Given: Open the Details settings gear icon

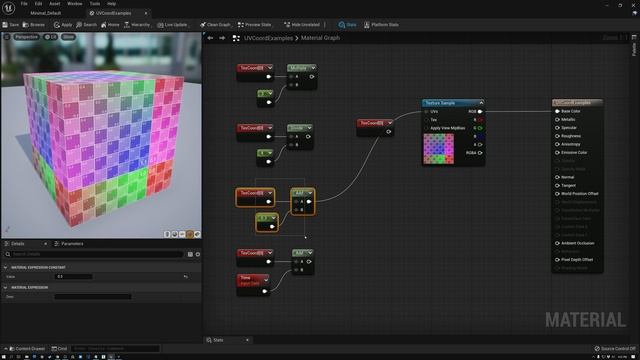Looking at the screenshot, I should (198, 254).
